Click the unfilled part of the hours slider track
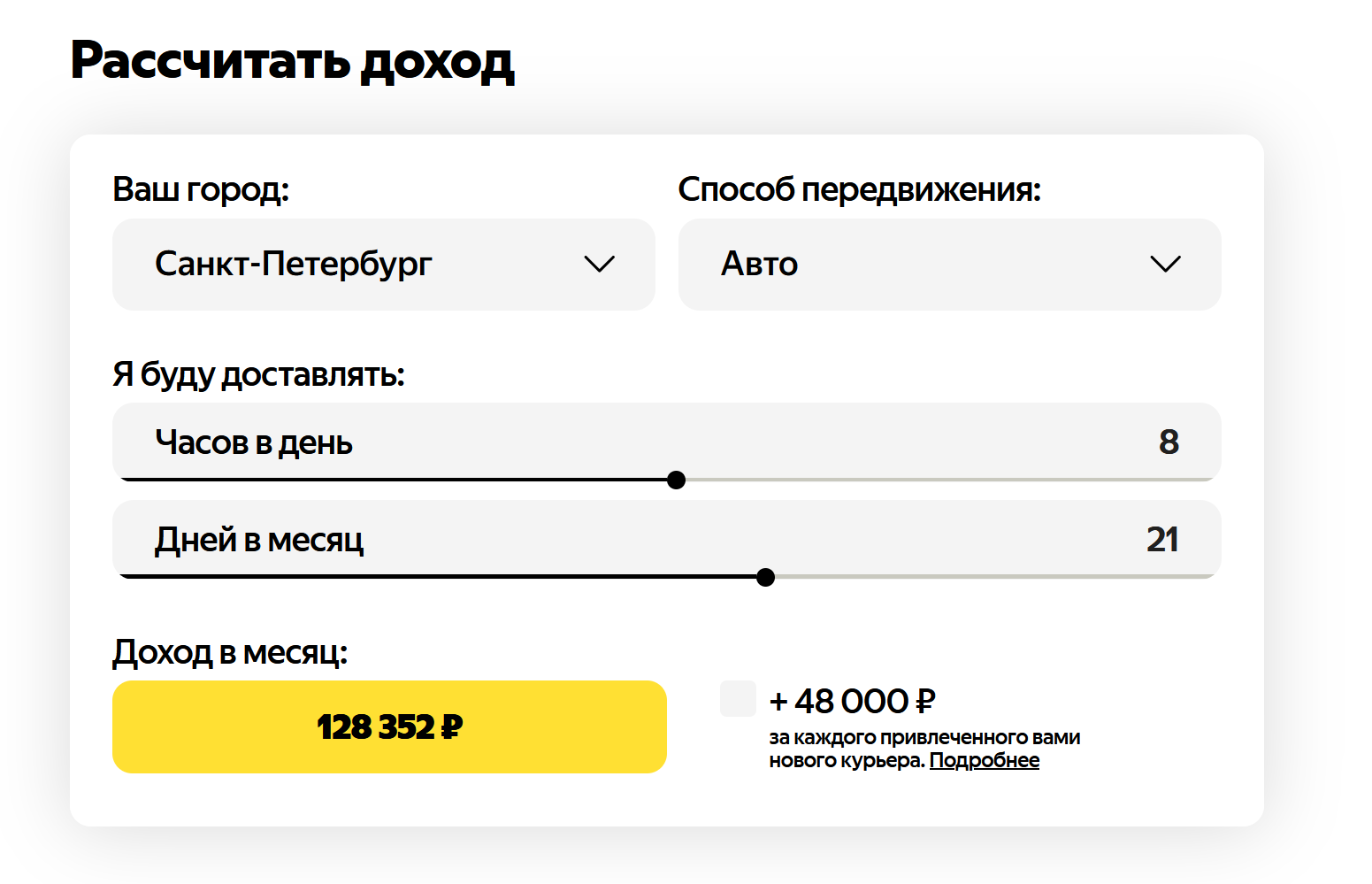This screenshot has width=1372, height=884. click(947, 480)
